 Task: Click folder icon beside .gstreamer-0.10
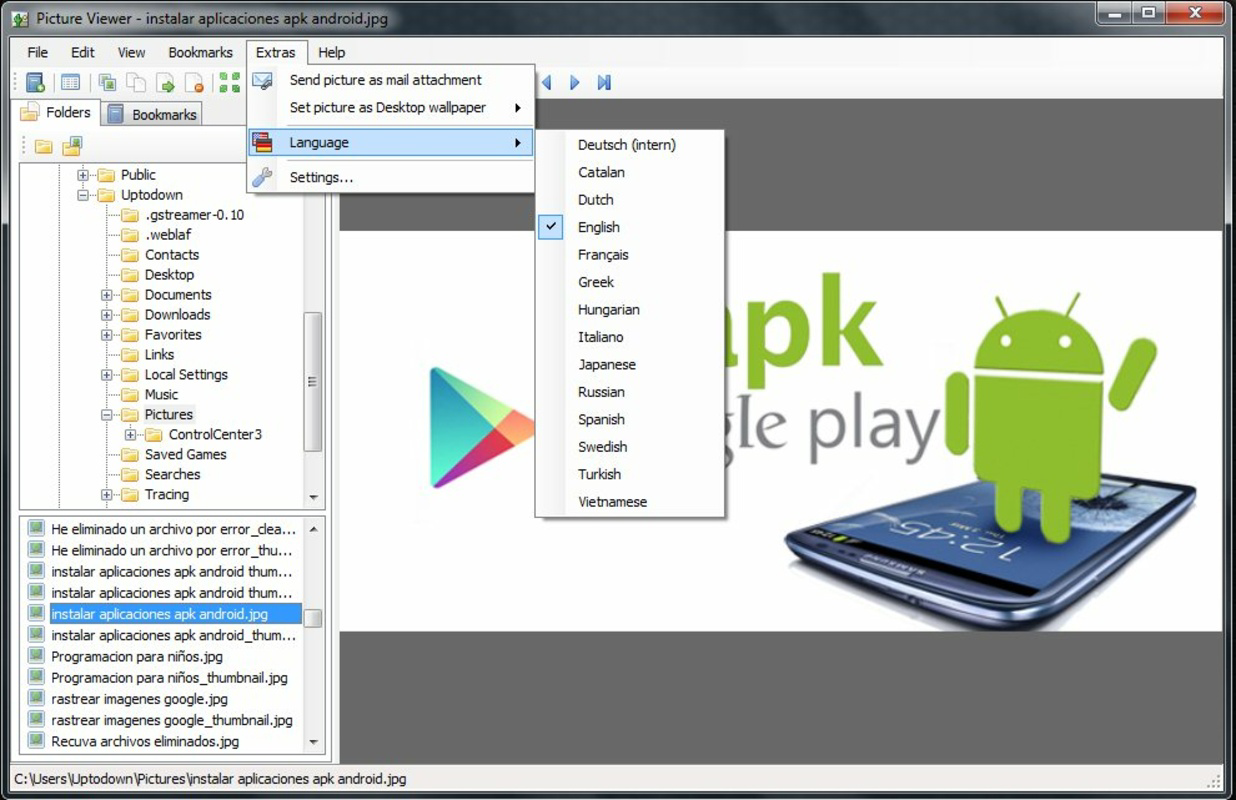(130, 215)
